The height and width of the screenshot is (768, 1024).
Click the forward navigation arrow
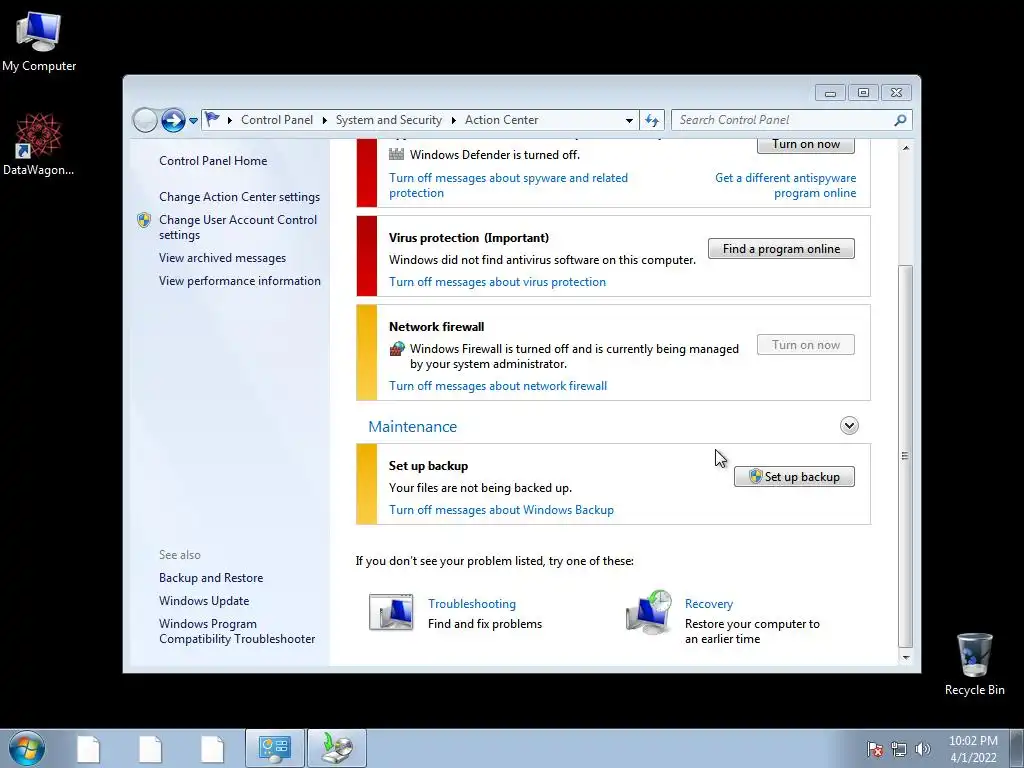pos(173,120)
